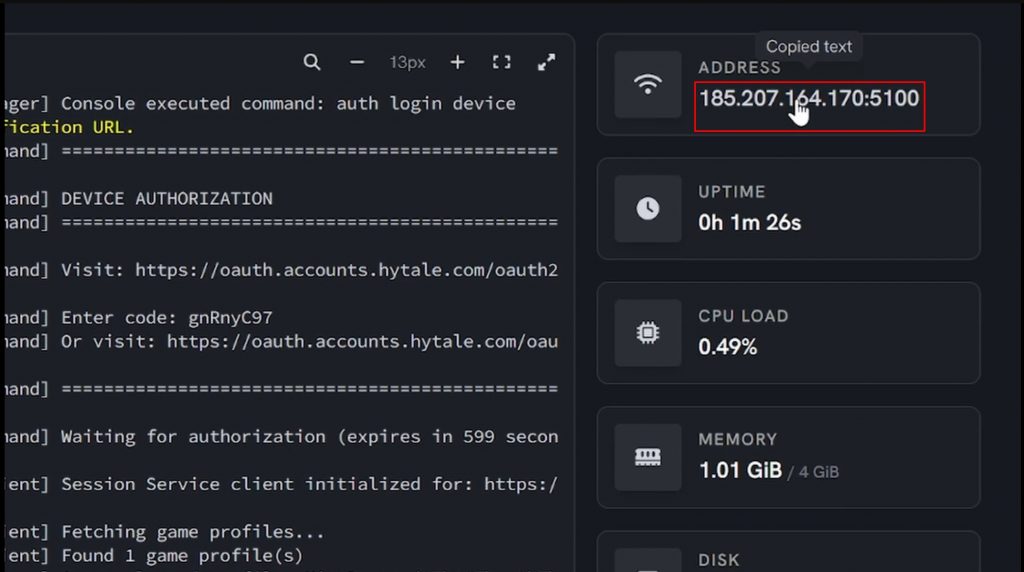
Task: Click the memory RAM icon
Action: point(648,456)
